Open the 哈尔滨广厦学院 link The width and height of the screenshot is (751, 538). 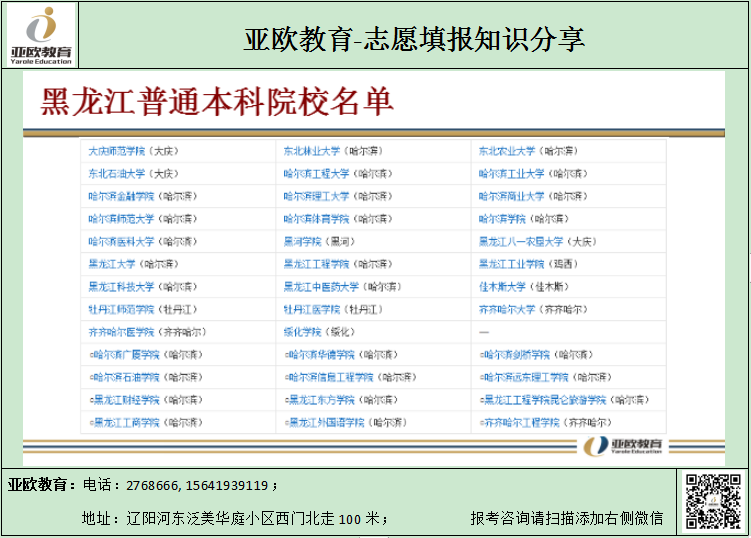[x=126, y=355]
